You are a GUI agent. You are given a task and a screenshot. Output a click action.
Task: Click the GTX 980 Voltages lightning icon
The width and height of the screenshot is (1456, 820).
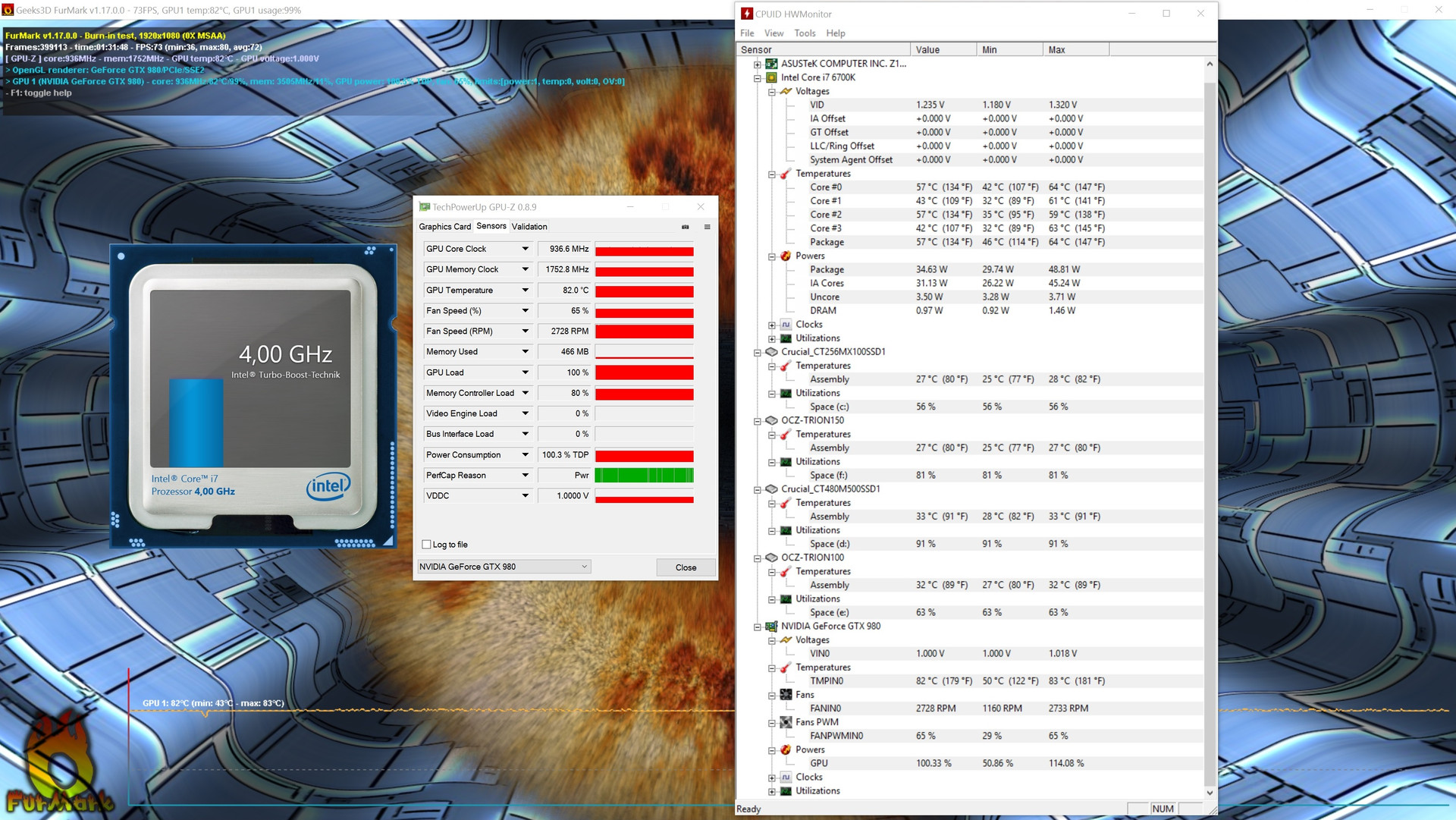[x=786, y=640]
